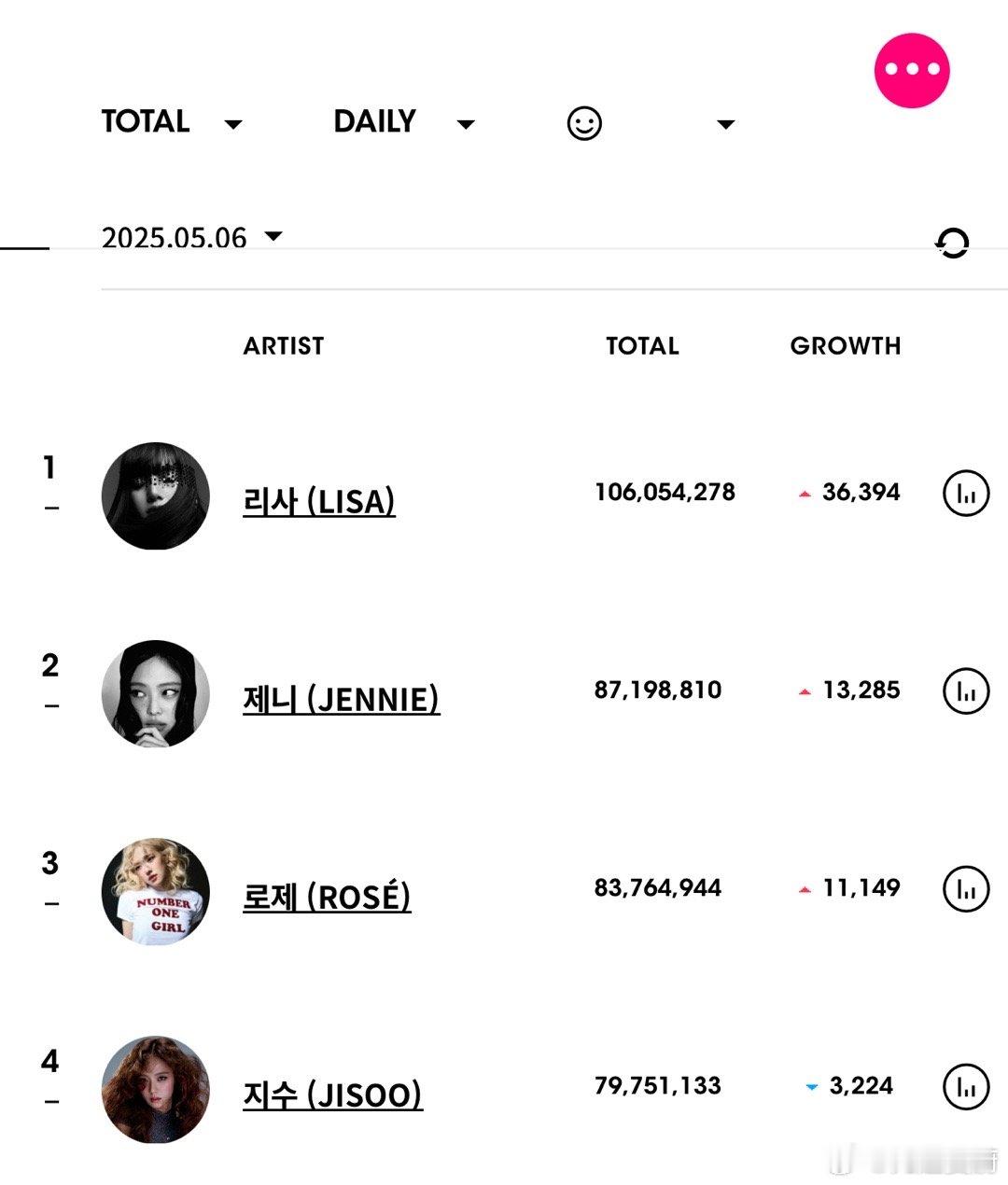Image resolution: width=1008 pixels, height=1185 pixels.
Task: Open the 지수 (JISOO) artist link
Action: (x=332, y=1094)
